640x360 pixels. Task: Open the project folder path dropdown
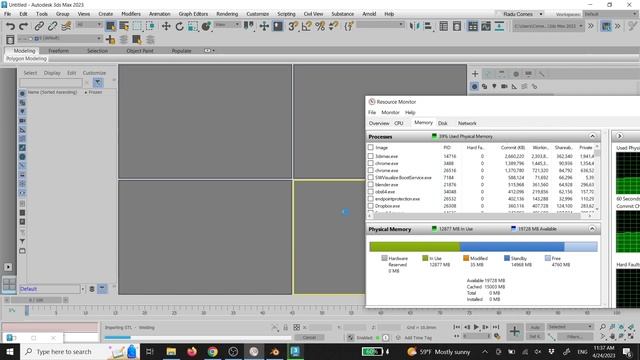click(x=548, y=26)
